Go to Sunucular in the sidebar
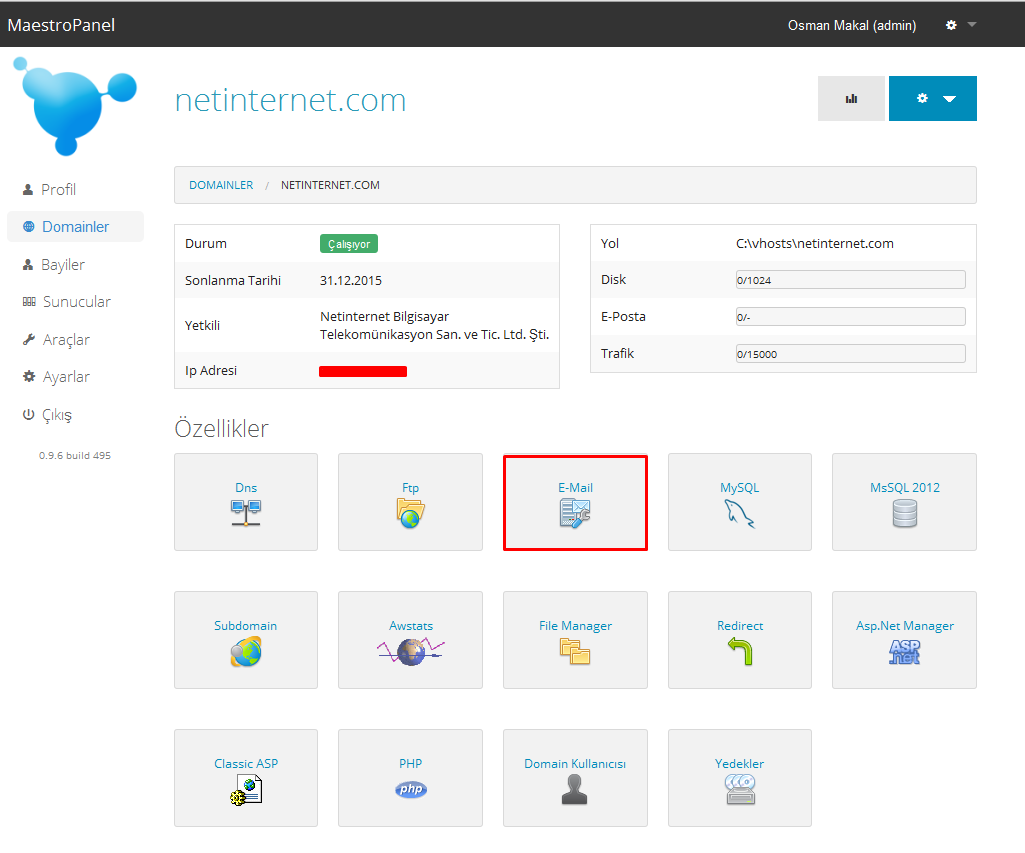Viewport: 1025px width, 853px height. tap(76, 302)
